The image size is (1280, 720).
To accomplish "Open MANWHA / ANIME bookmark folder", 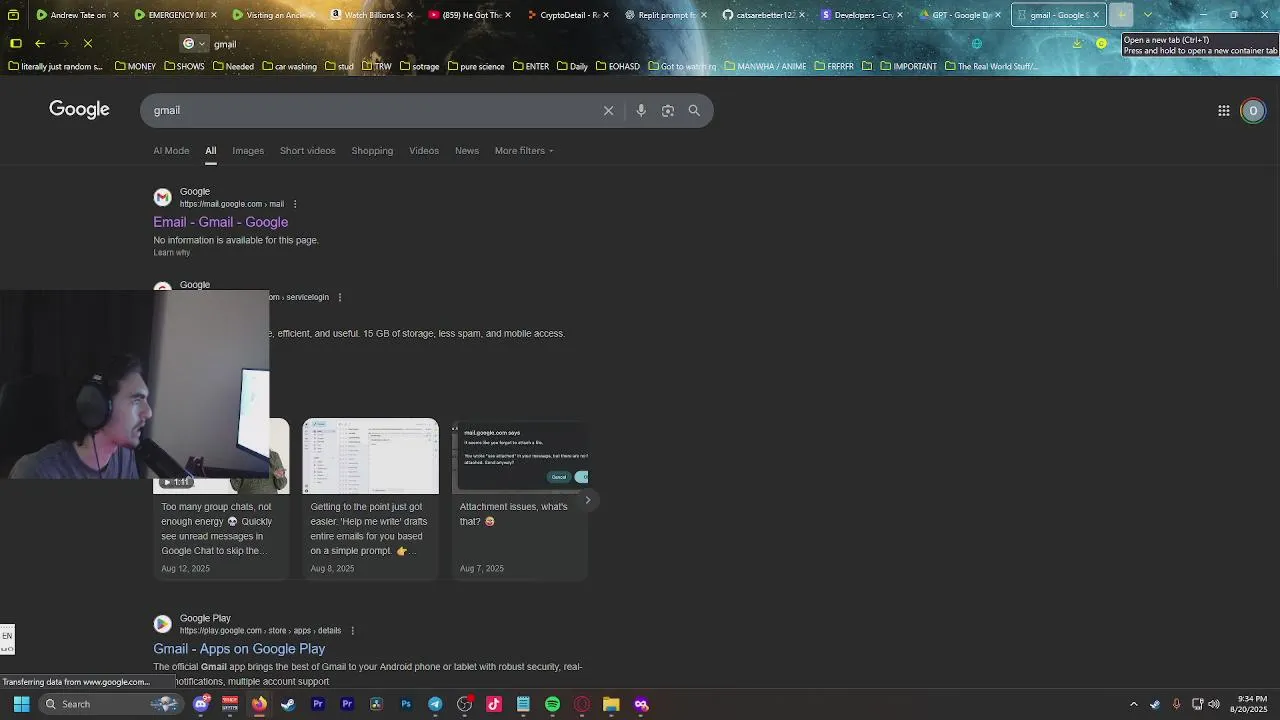I will (765, 67).
